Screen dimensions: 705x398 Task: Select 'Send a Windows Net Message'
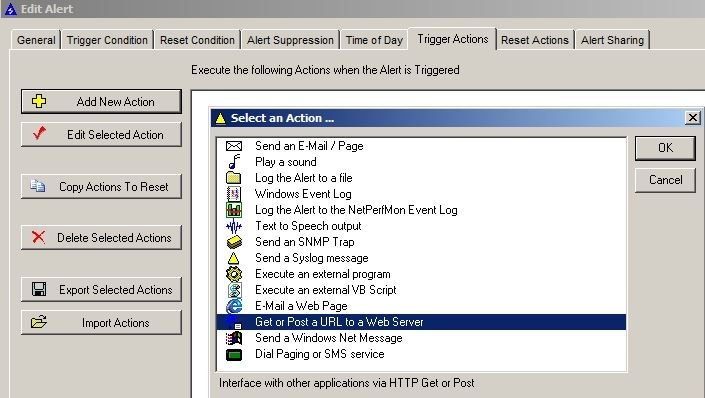[x=421, y=338]
